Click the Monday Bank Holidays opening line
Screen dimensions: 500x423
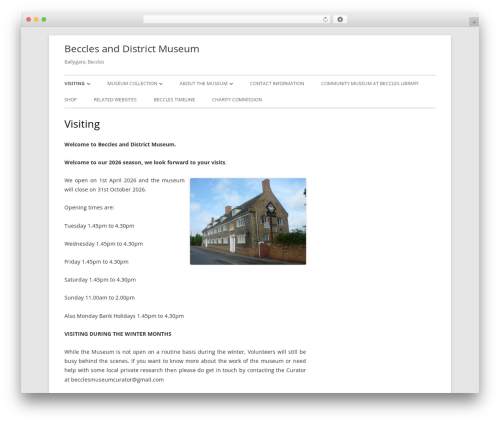pyautogui.click(x=124, y=316)
